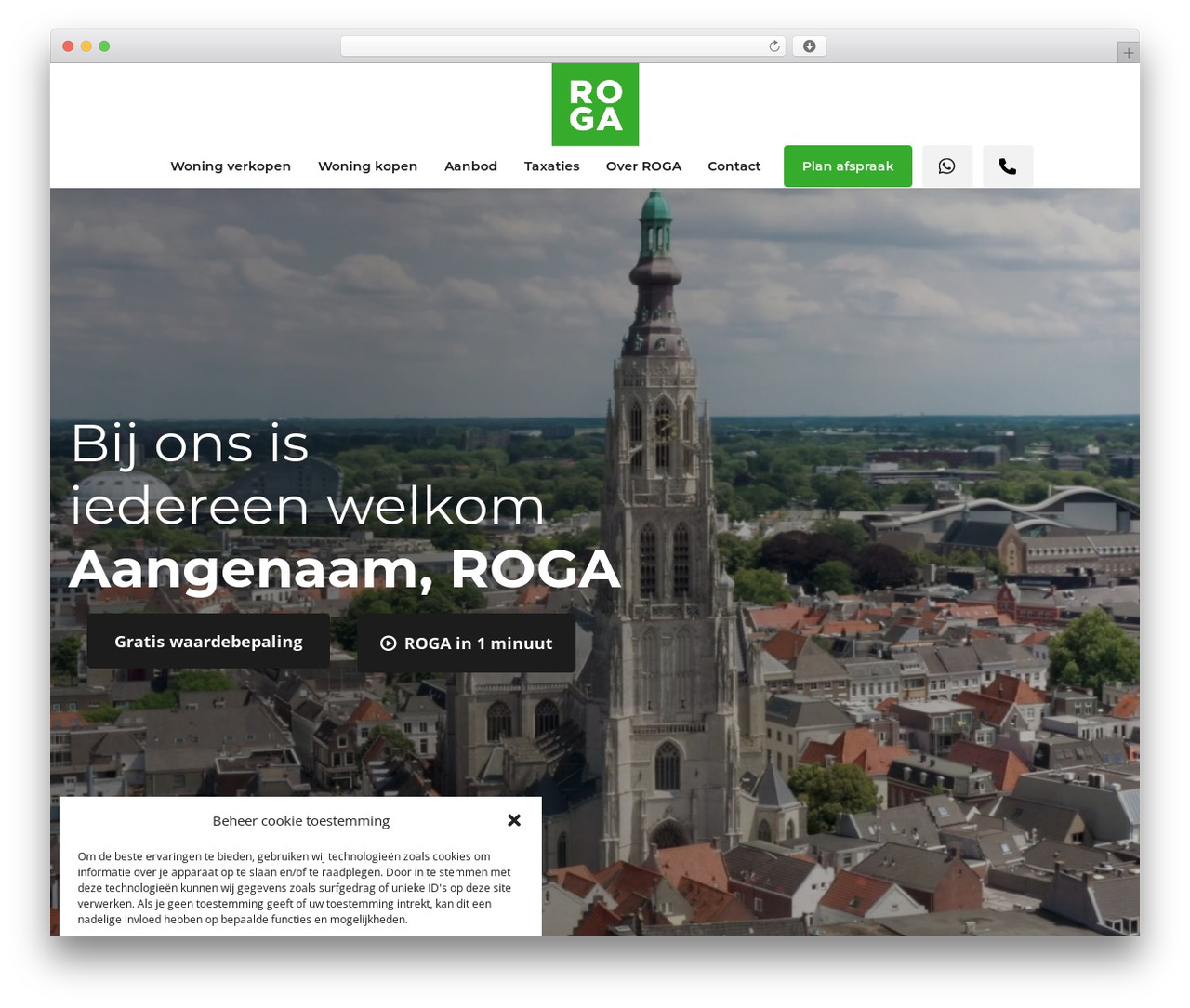Click the browser download icon
Image resolution: width=1190 pixels, height=1008 pixels.
(809, 46)
